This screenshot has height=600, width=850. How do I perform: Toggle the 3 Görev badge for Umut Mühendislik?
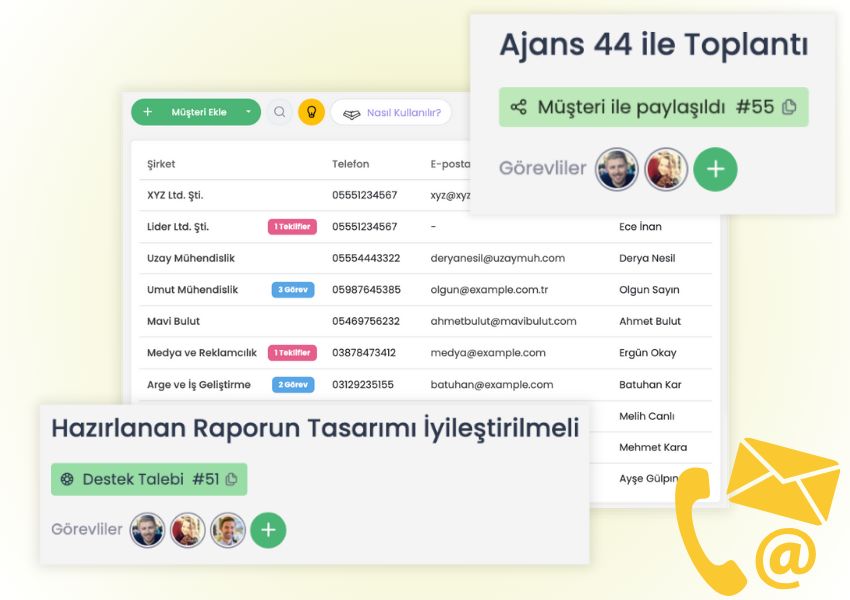pos(292,290)
